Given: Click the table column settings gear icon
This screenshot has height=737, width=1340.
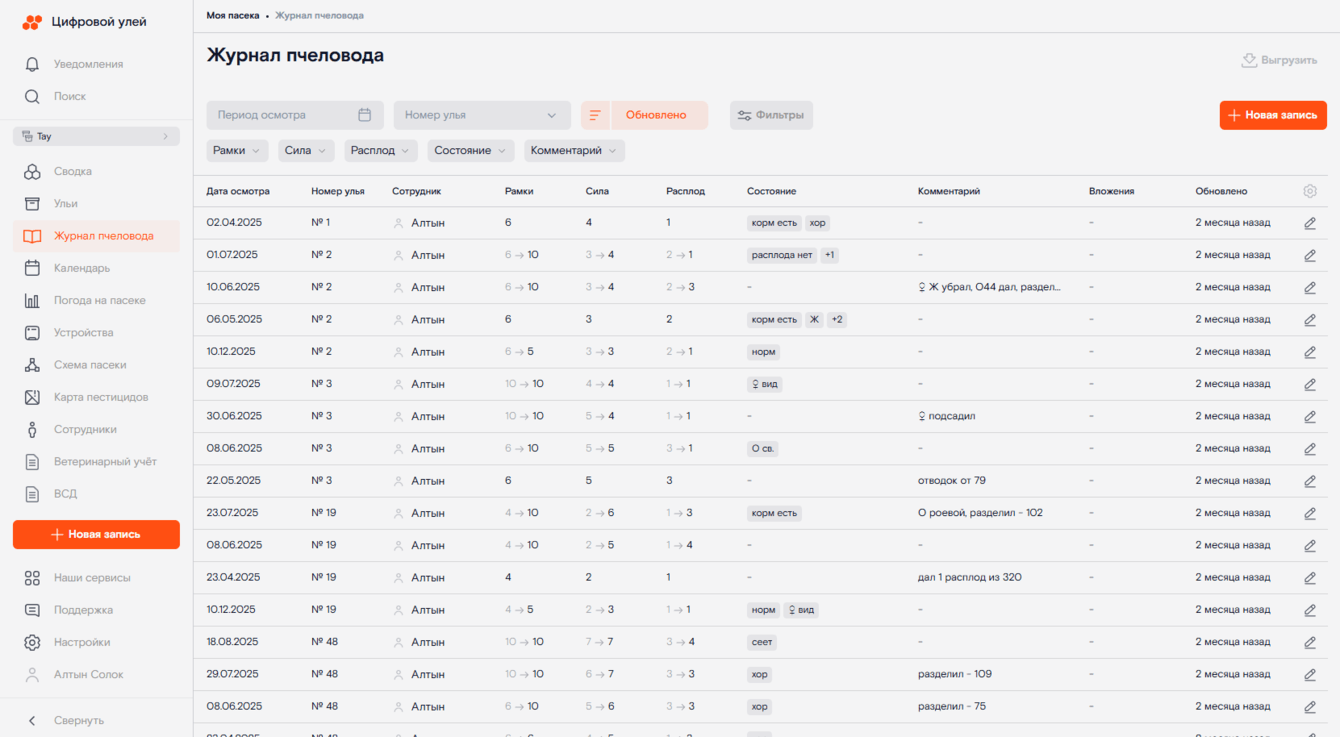Looking at the screenshot, I should [x=1310, y=191].
